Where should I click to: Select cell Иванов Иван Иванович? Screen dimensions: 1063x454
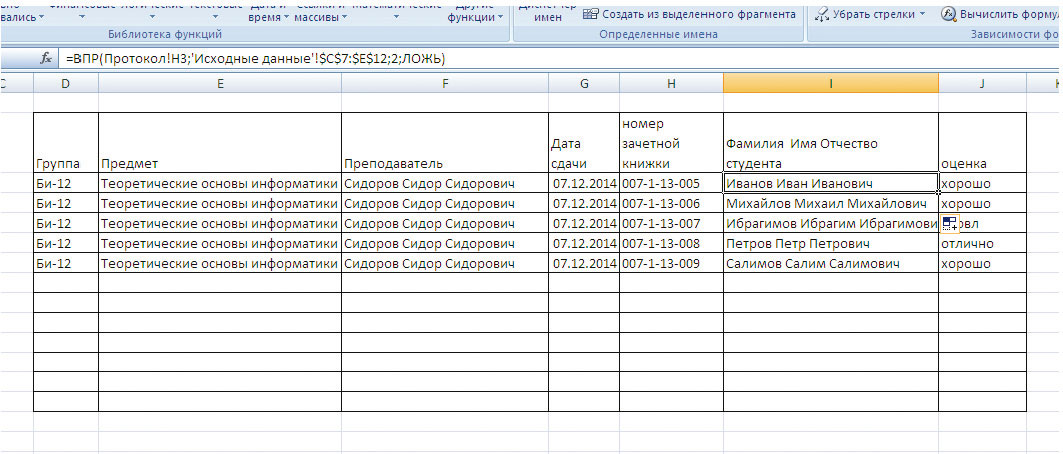(x=831, y=183)
